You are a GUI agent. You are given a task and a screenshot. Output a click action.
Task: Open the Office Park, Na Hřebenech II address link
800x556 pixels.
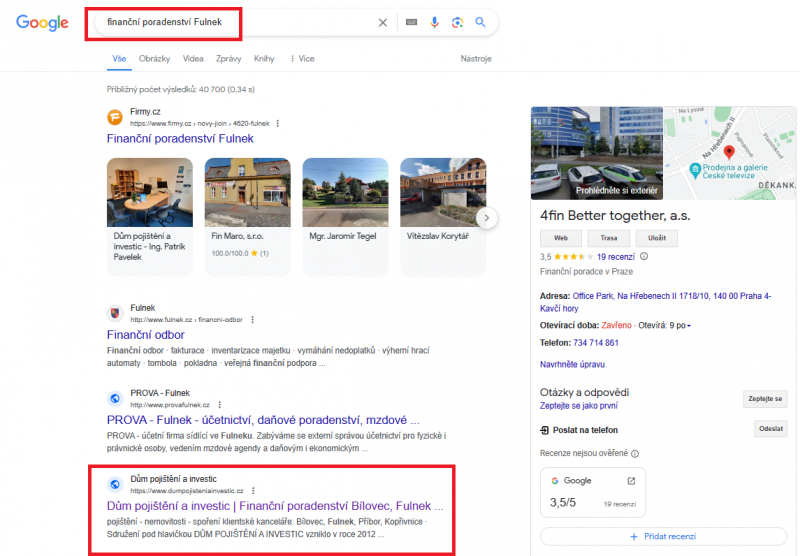point(656,302)
